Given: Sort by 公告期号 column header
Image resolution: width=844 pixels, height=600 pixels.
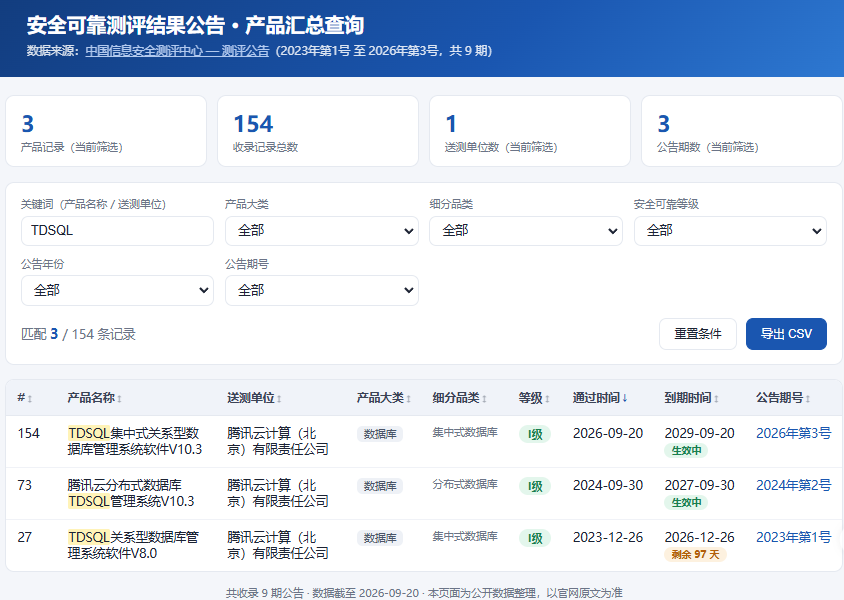Looking at the screenshot, I should (x=783, y=398).
